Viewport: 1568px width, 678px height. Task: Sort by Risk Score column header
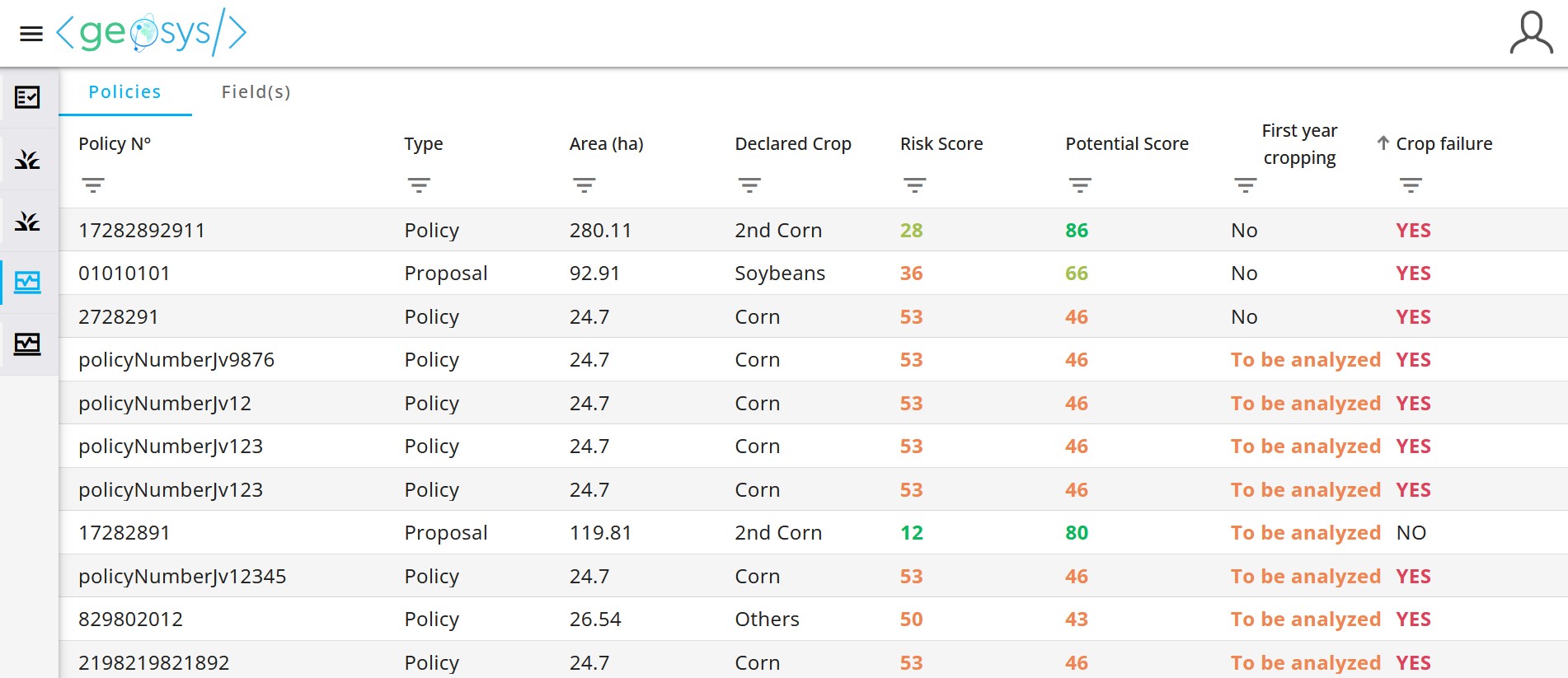(x=941, y=144)
